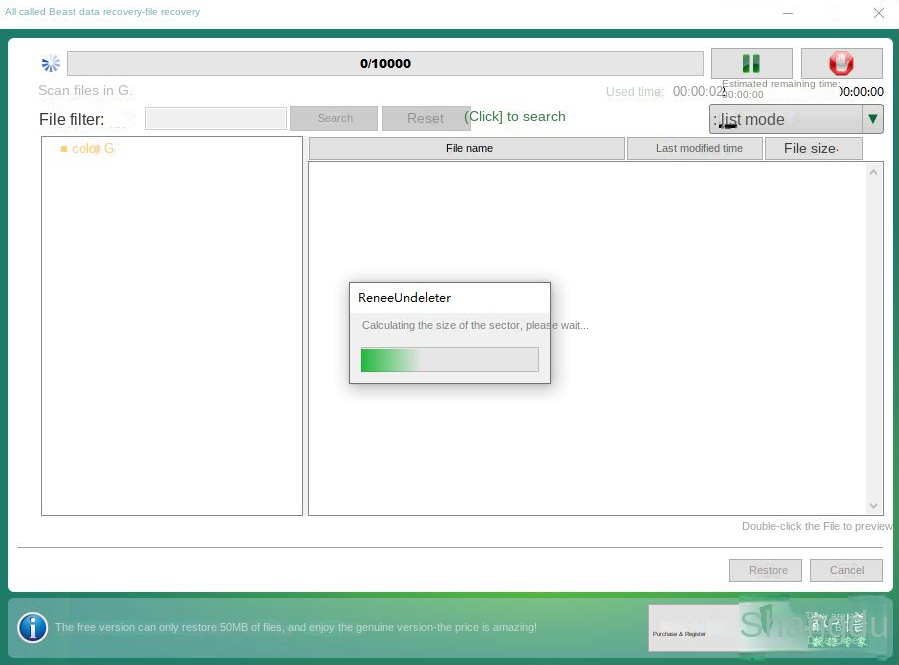
Task: Click the yellow square icon next to color G
Action: [64, 149]
